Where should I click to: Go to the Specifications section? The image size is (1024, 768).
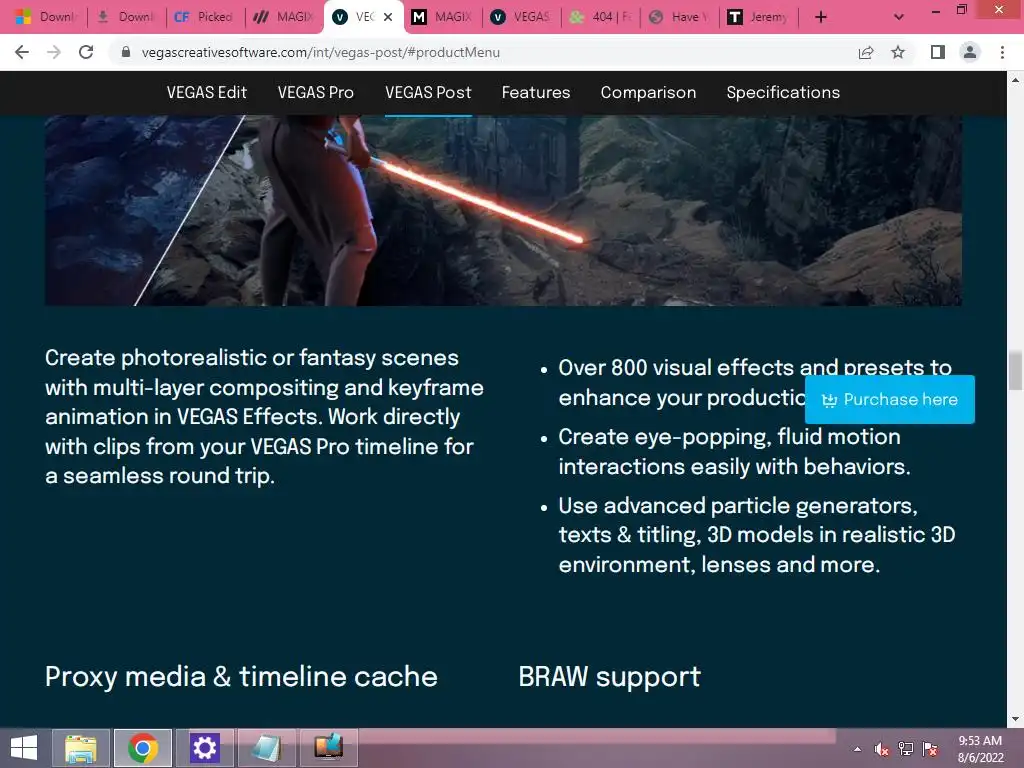click(x=783, y=93)
